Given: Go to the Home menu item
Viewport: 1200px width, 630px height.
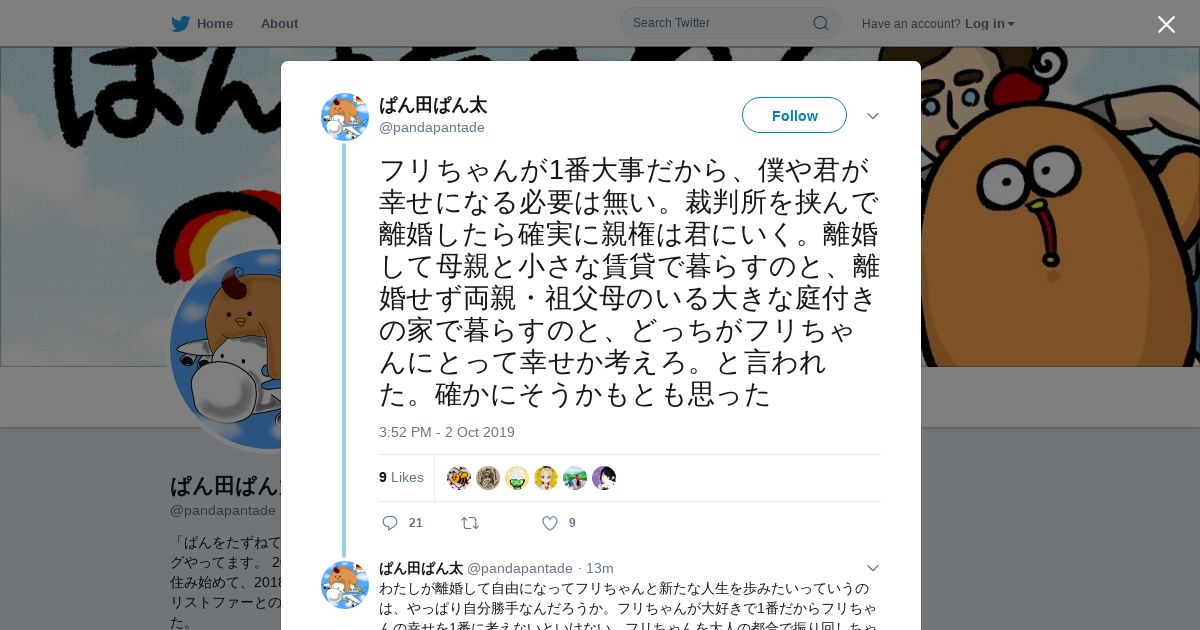Looking at the screenshot, I should (x=215, y=23).
